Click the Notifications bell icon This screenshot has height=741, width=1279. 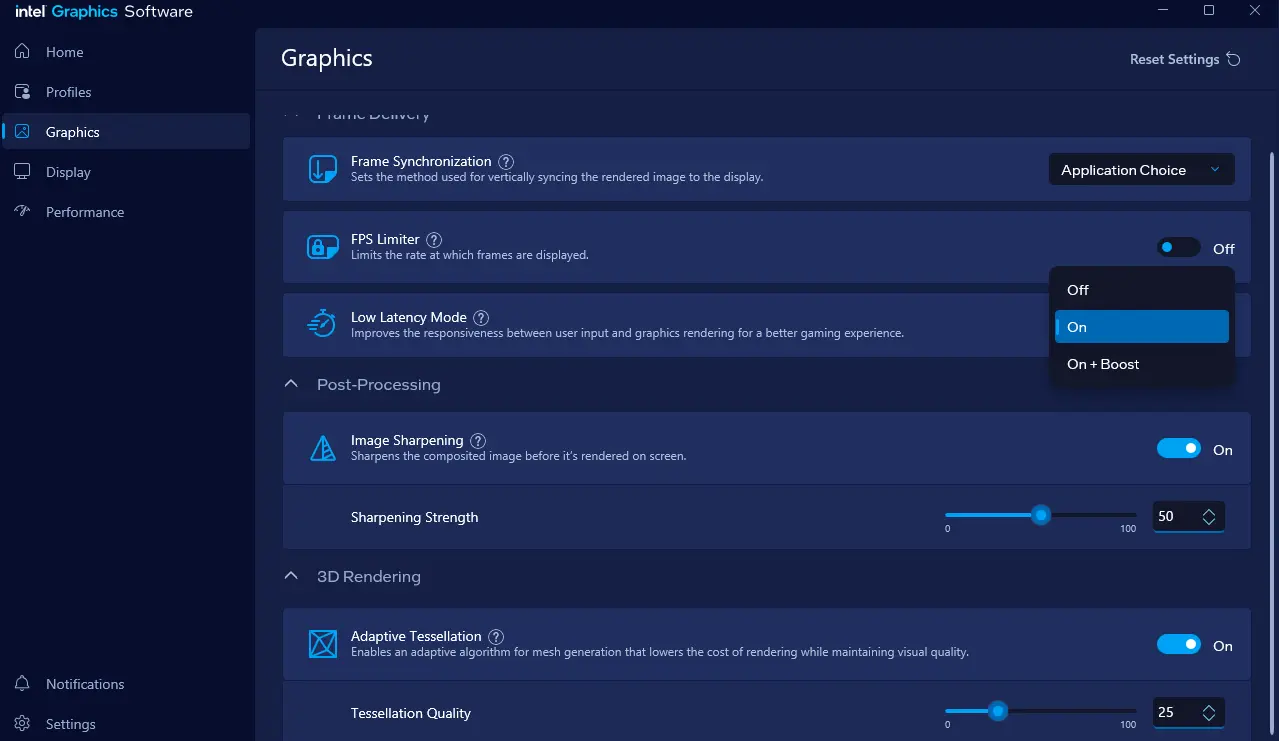click(22, 684)
